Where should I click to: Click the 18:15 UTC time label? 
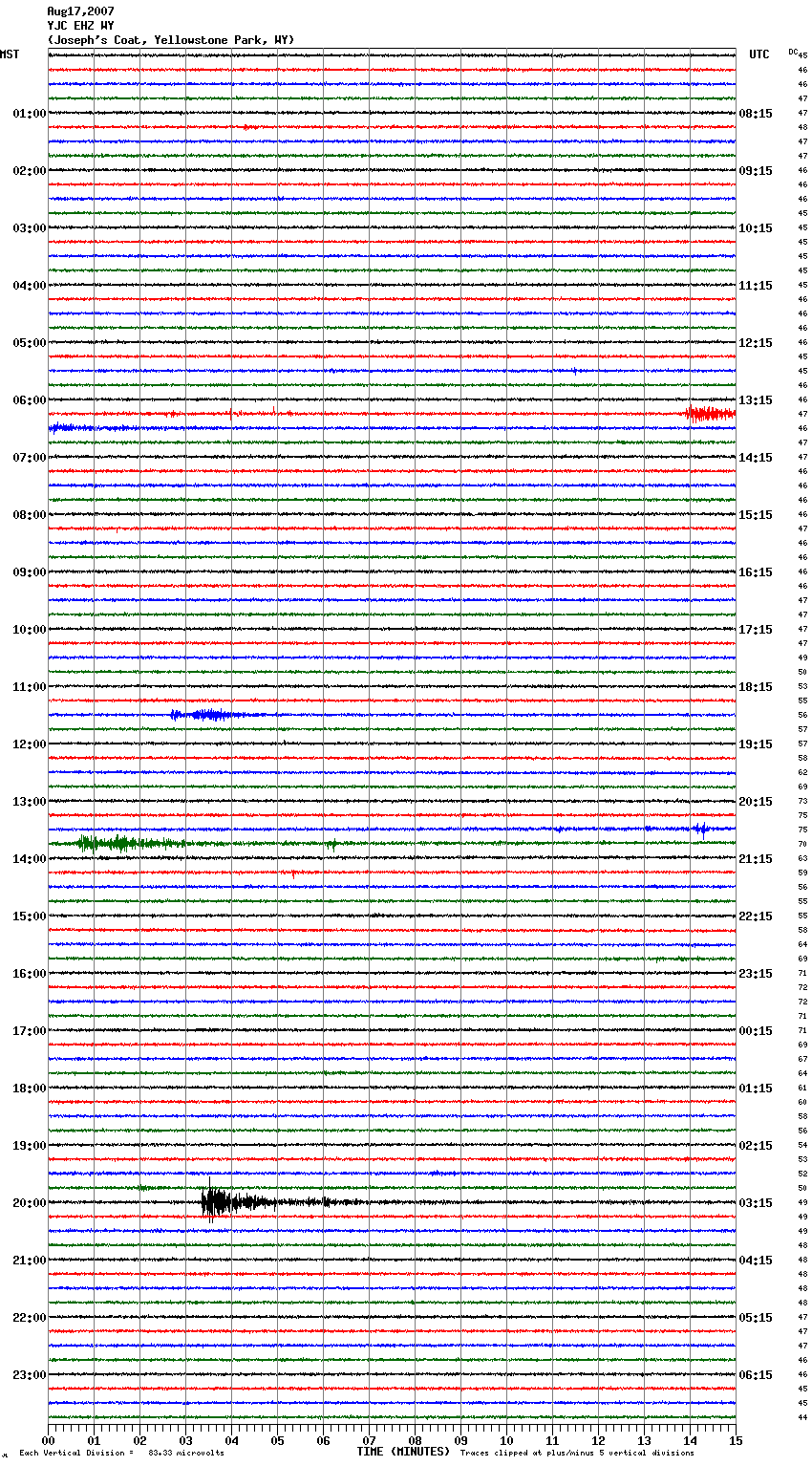(756, 687)
